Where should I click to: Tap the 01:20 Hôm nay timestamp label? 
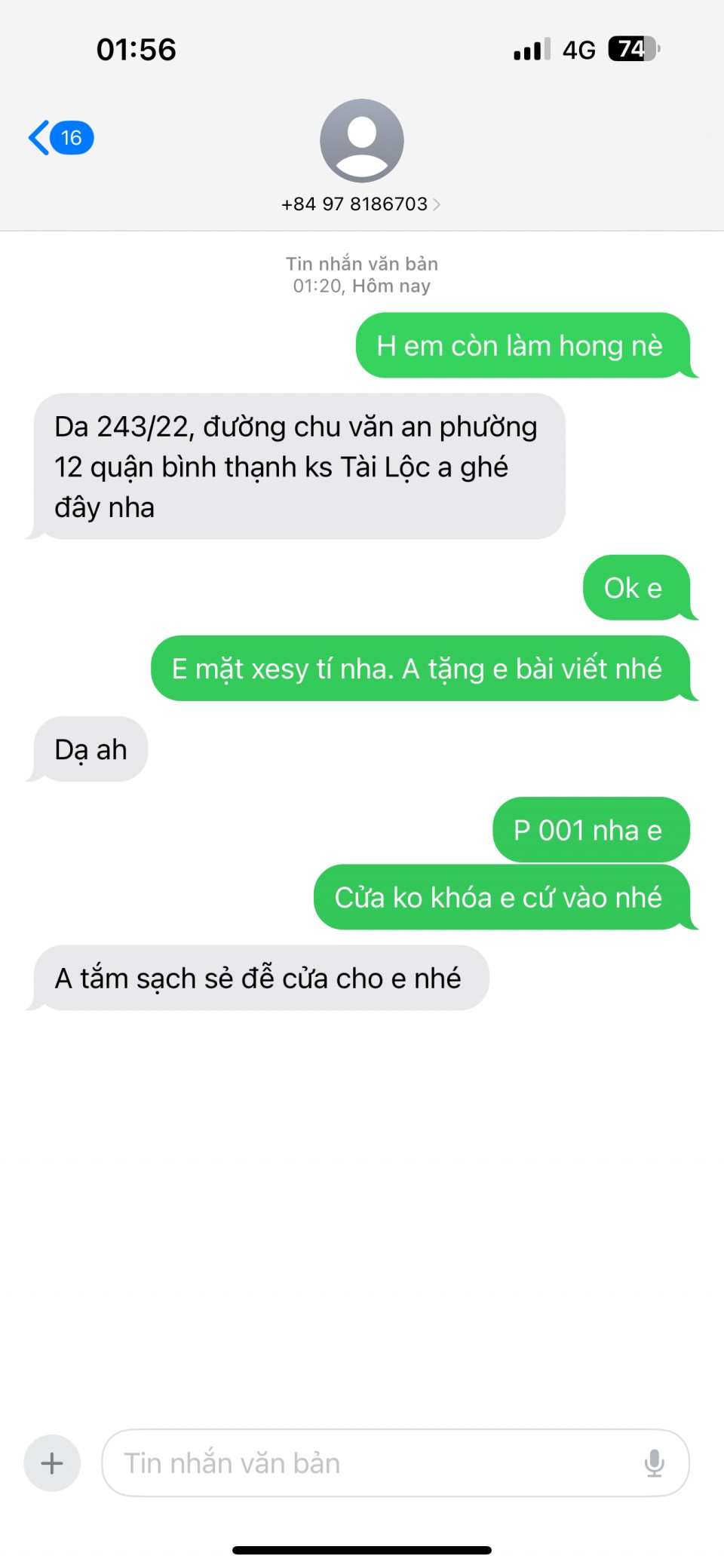(362, 286)
